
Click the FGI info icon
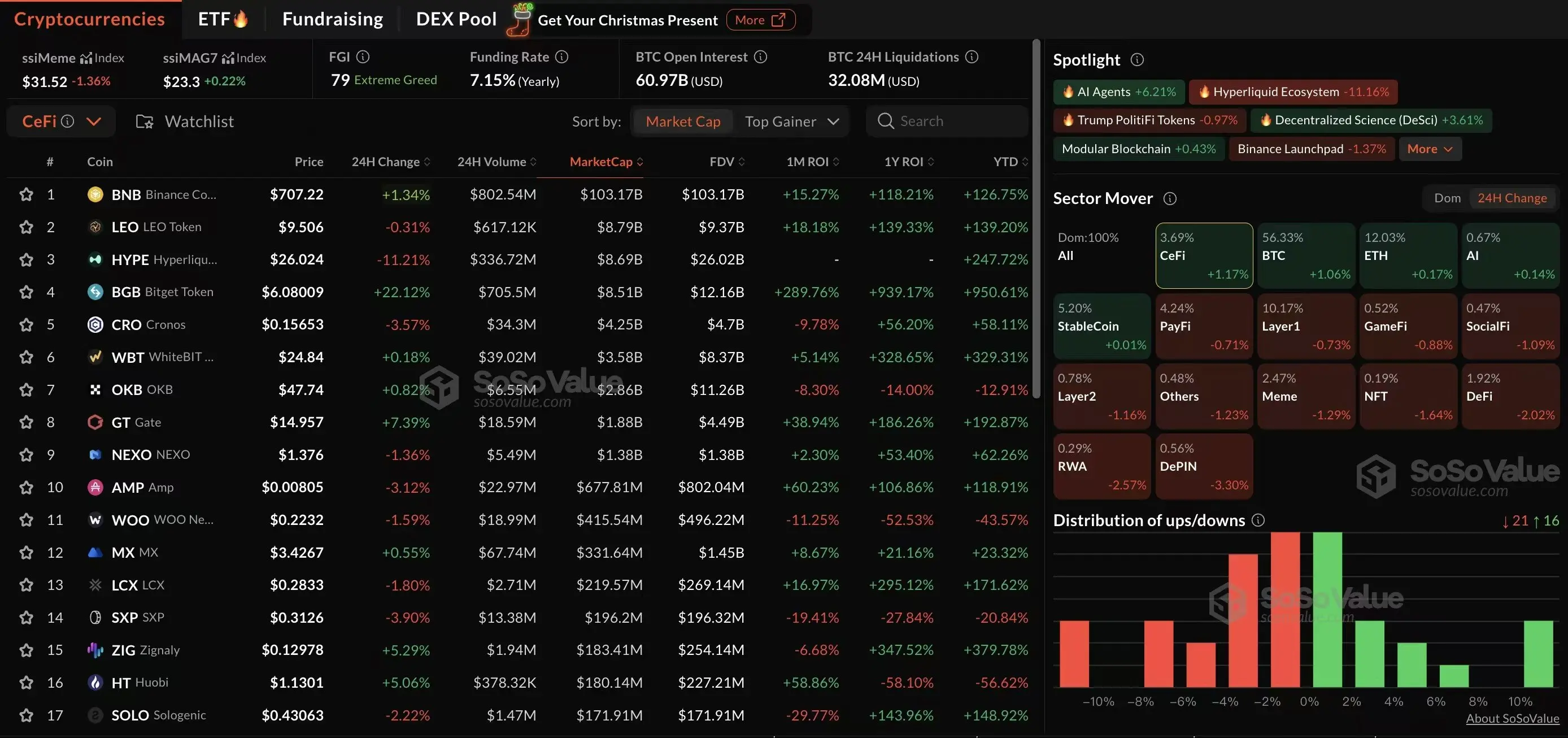coord(363,57)
